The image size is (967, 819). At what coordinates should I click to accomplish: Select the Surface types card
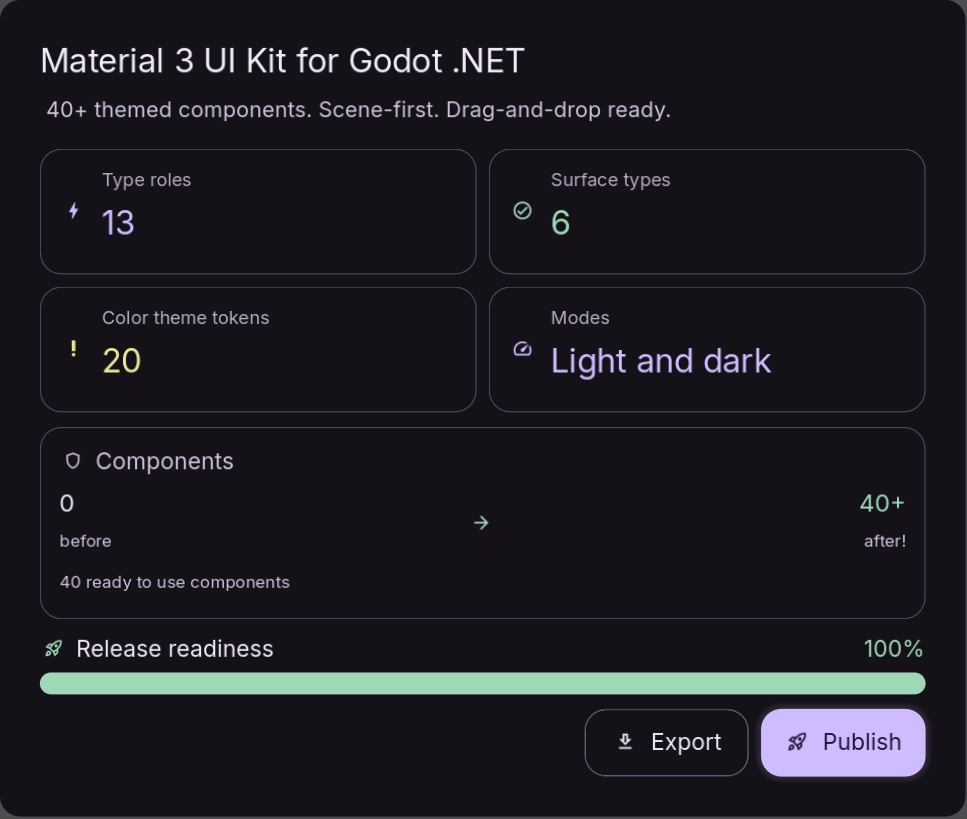[x=707, y=212]
